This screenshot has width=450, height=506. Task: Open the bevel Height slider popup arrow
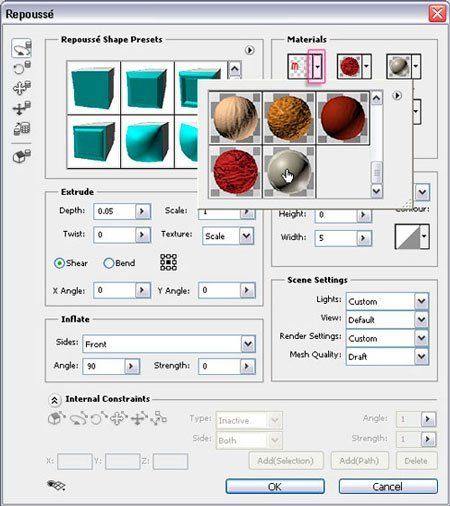click(x=364, y=215)
